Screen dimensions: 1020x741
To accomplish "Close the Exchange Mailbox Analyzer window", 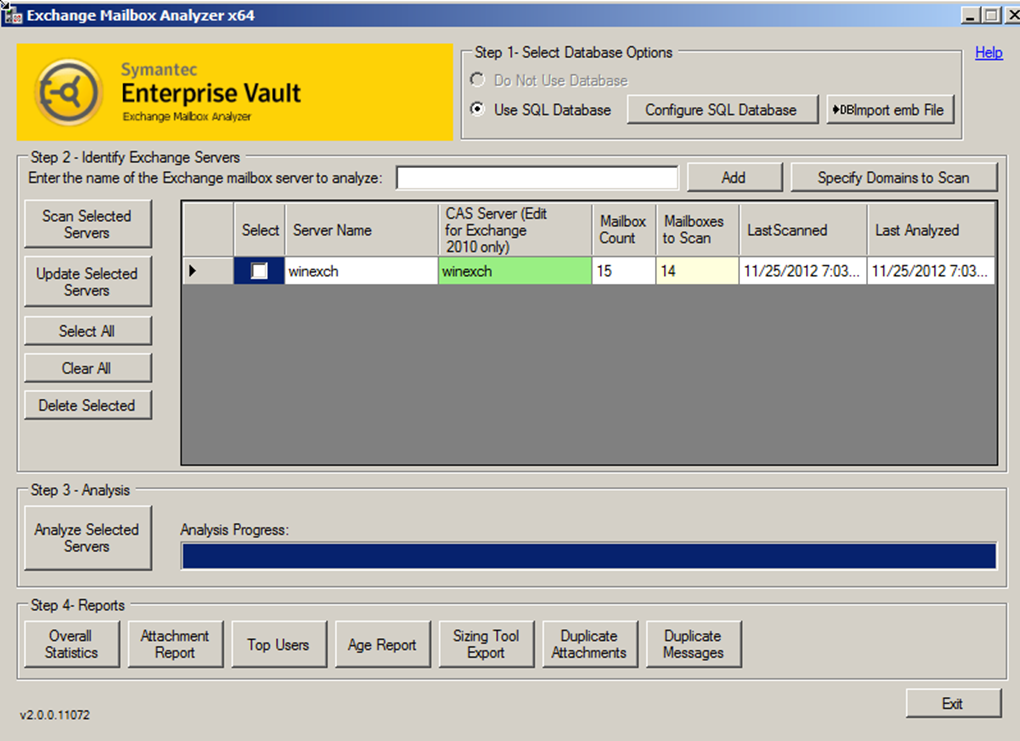I will 1012,15.
